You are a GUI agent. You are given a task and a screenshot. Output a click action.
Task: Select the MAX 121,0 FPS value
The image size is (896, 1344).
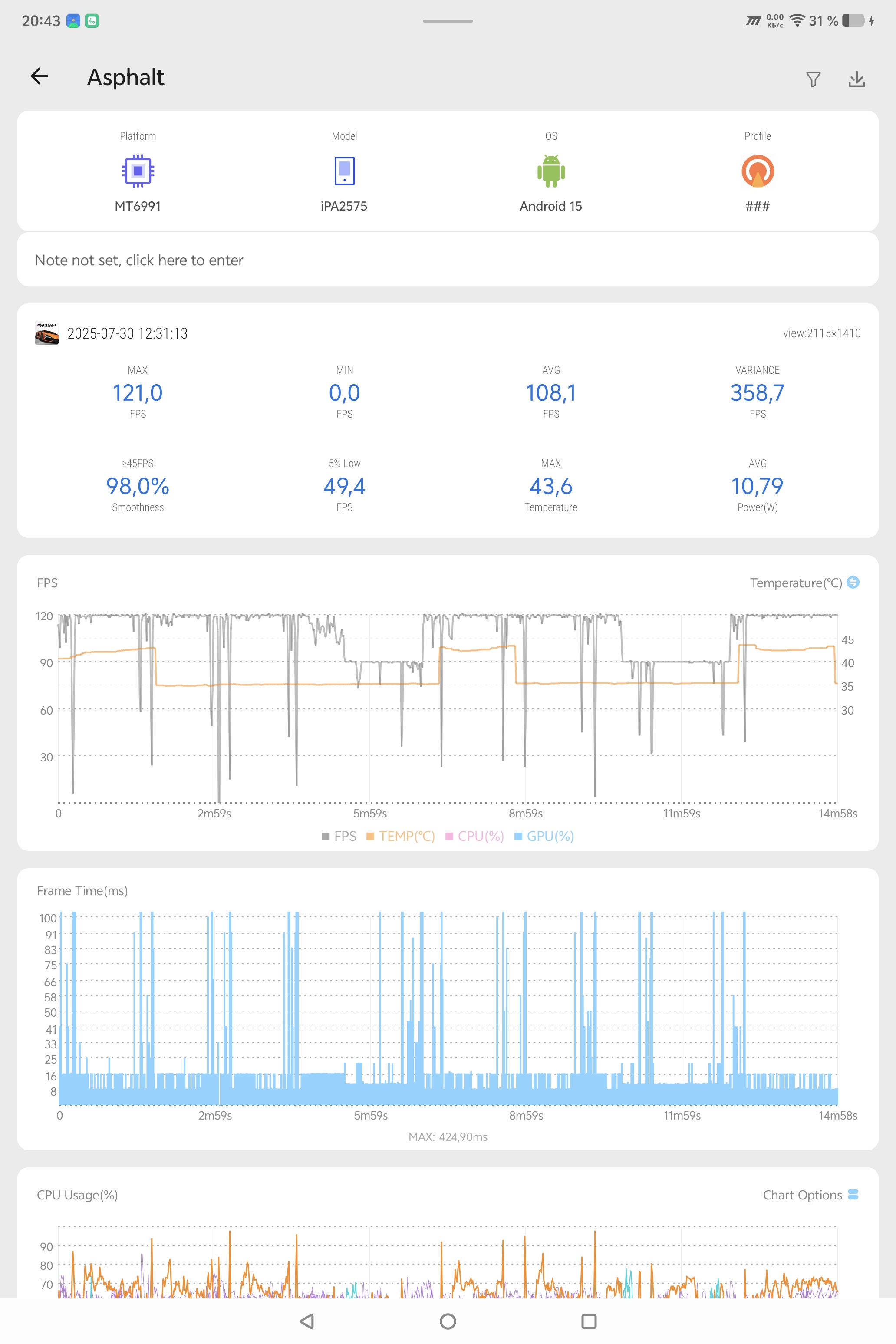click(x=138, y=392)
